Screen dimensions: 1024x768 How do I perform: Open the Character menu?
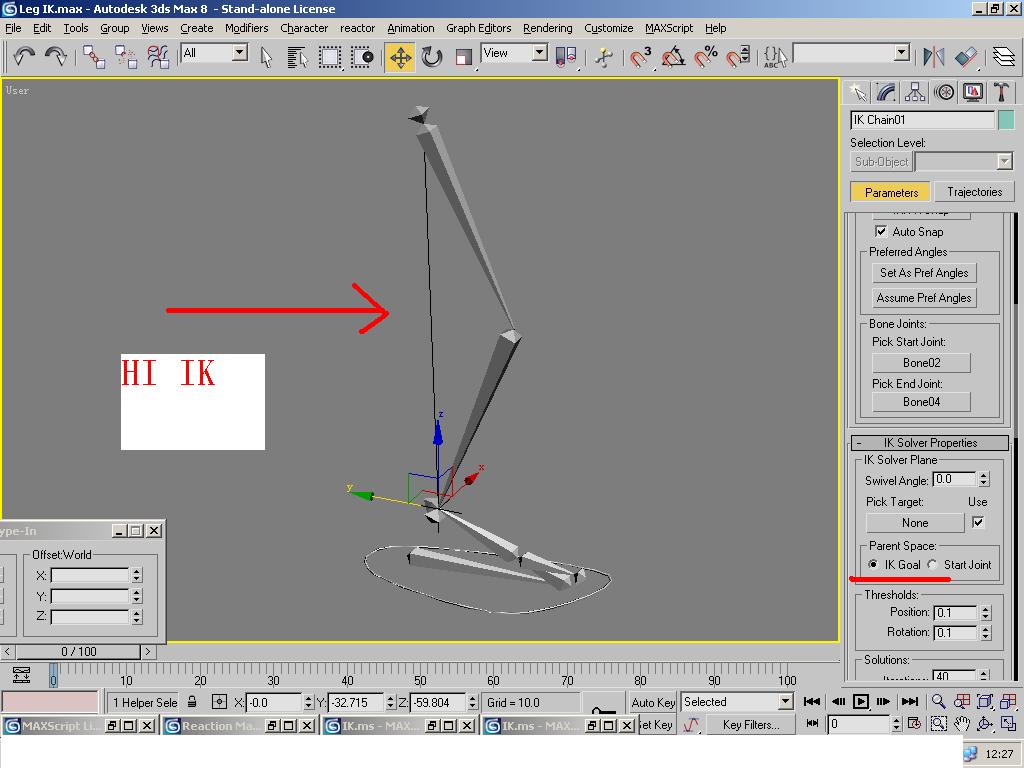pyautogui.click(x=304, y=28)
